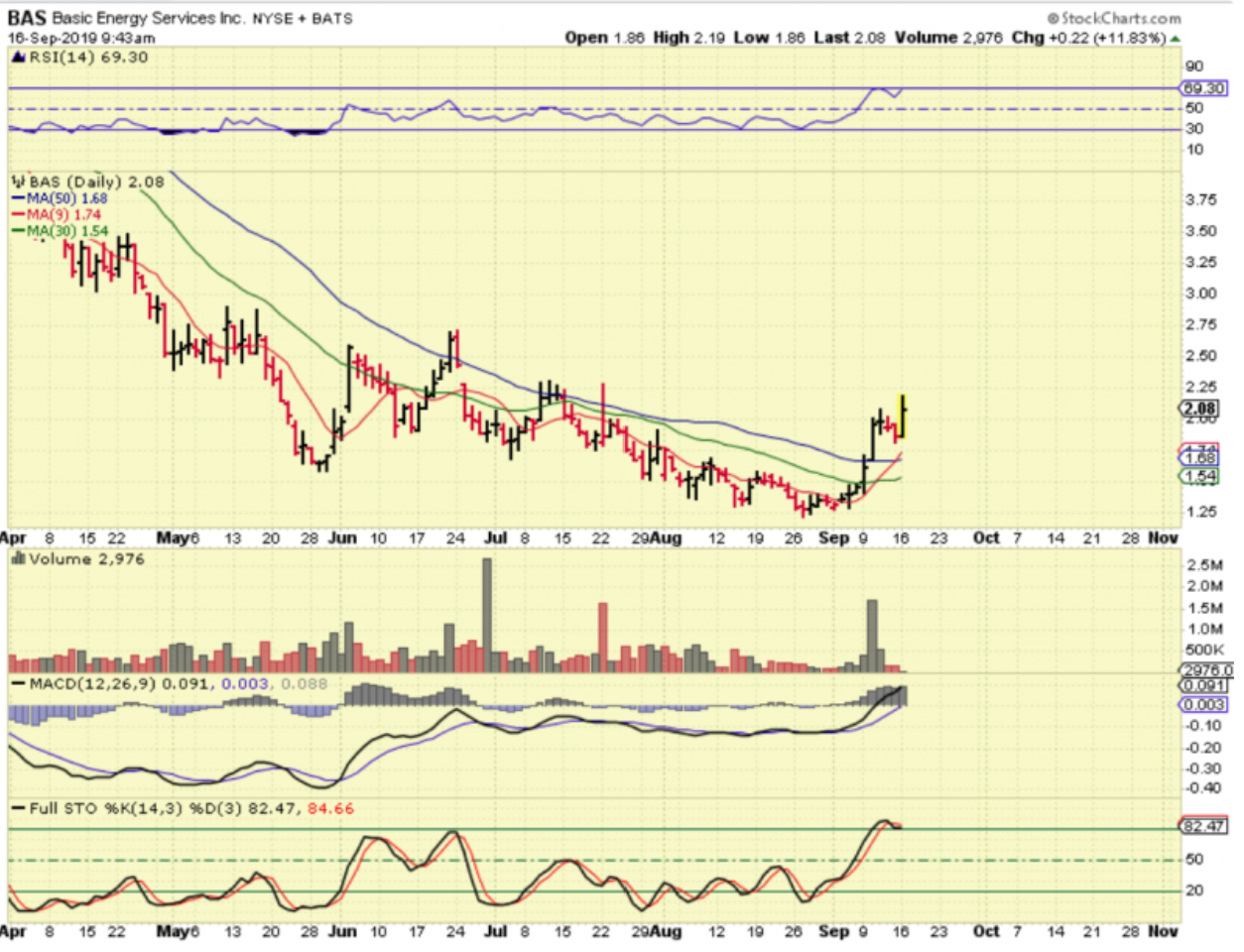Click the volume bars icon before Volume 2,976
The height and width of the screenshot is (952, 1244).
click(18, 559)
